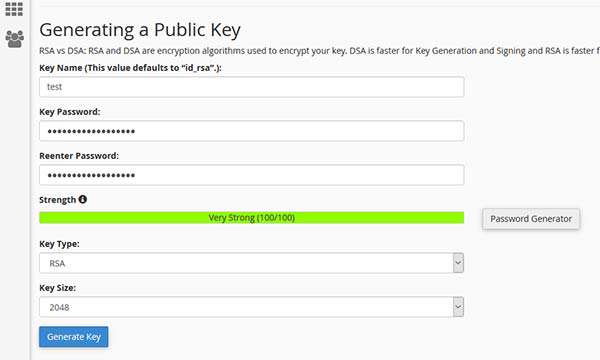
Task: Open the user manager group icon
Action: click(15, 39)
